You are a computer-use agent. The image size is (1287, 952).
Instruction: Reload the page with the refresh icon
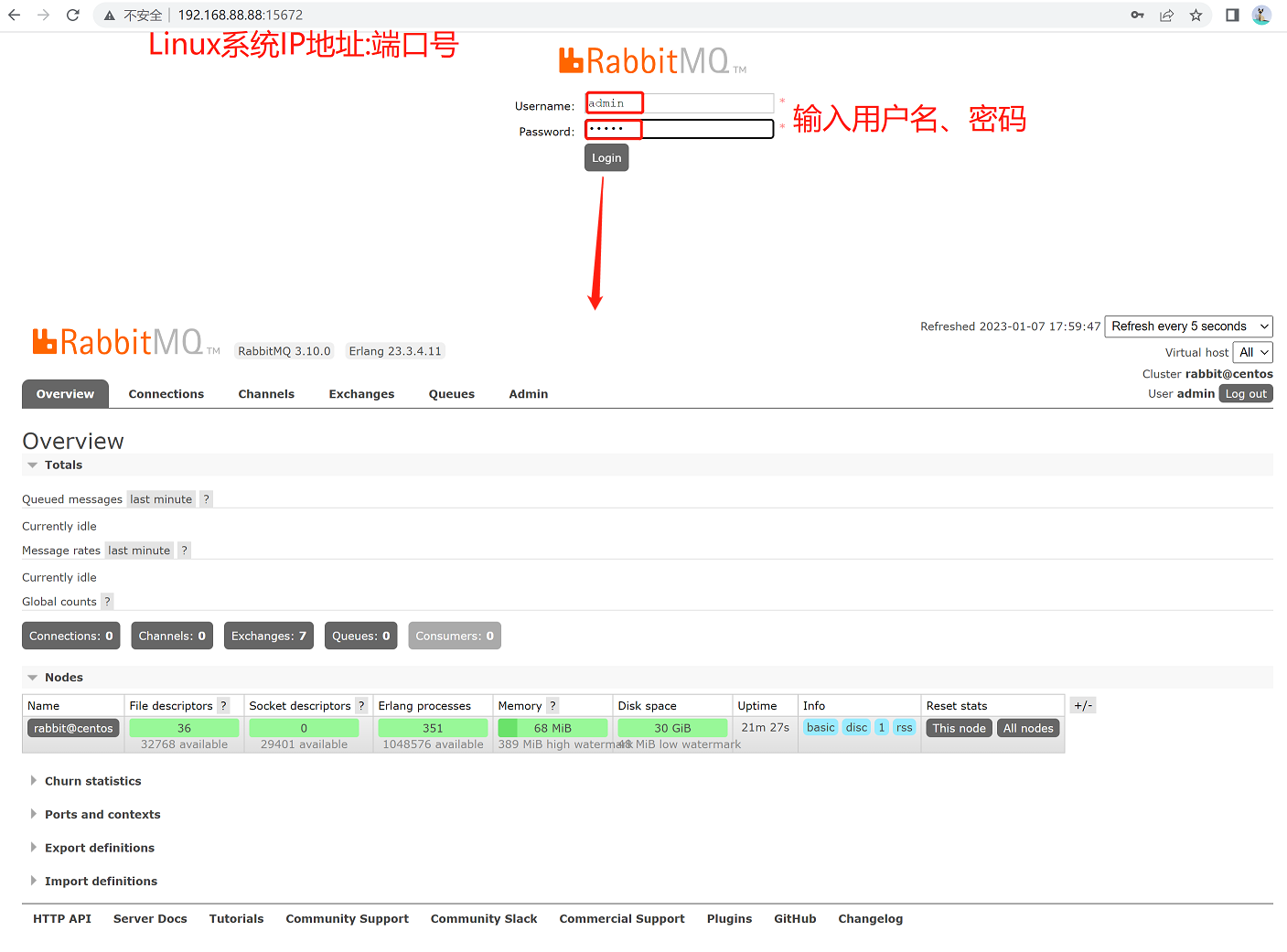73,15
